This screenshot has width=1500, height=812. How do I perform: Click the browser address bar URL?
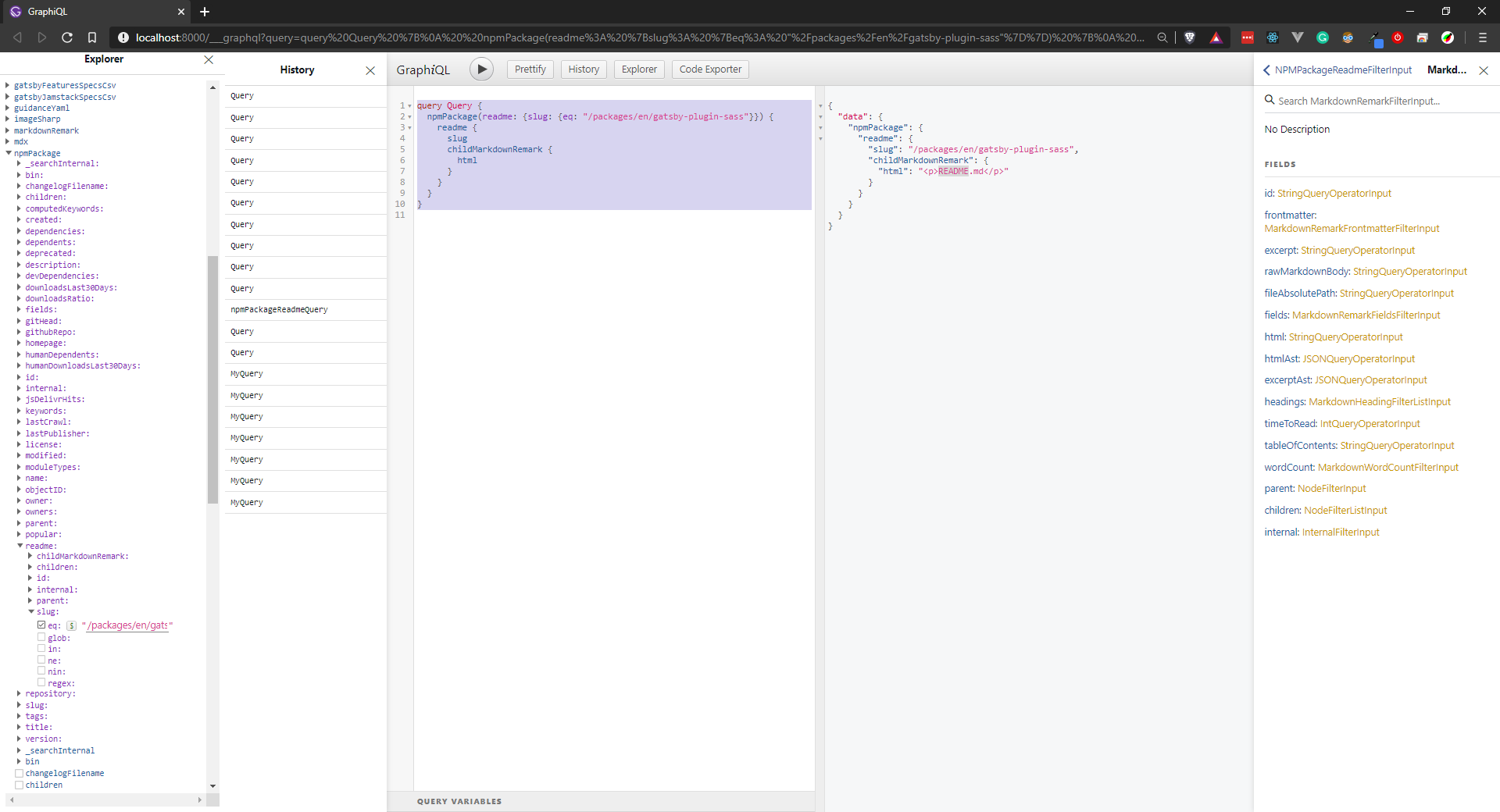(639, 37)
